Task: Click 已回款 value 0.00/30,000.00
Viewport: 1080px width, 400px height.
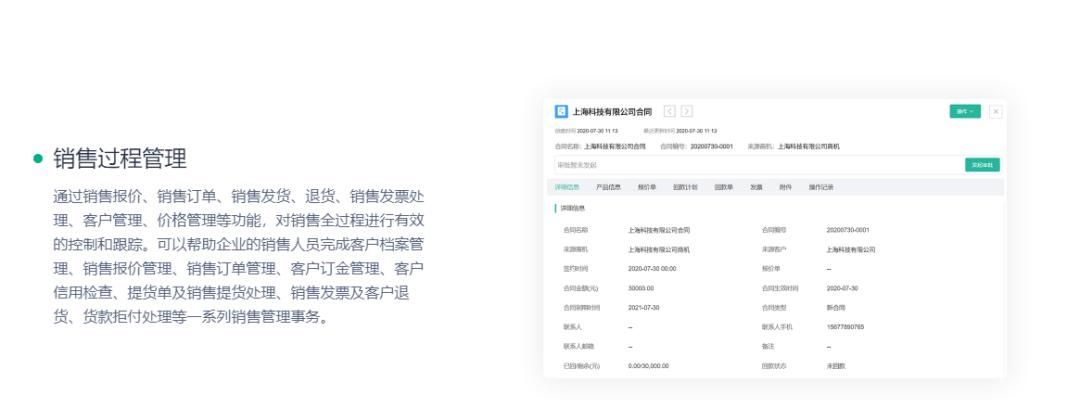Action: pyautogui.click(x=649, y=366)
